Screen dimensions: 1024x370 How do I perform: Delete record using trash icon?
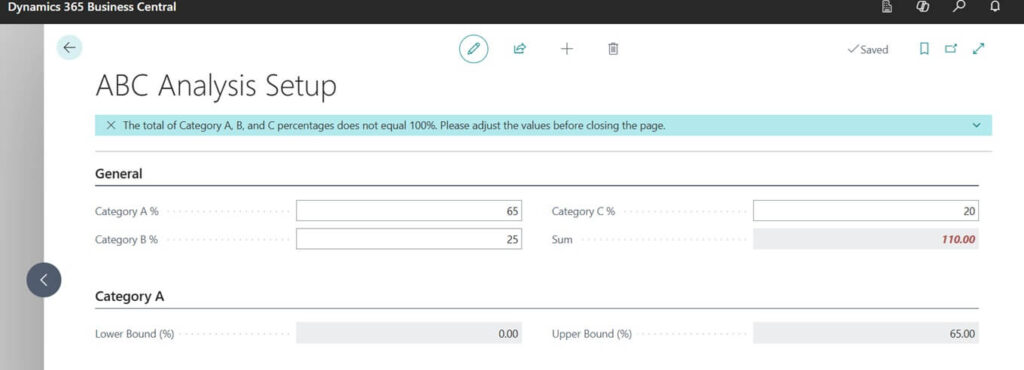pos(613,48)
